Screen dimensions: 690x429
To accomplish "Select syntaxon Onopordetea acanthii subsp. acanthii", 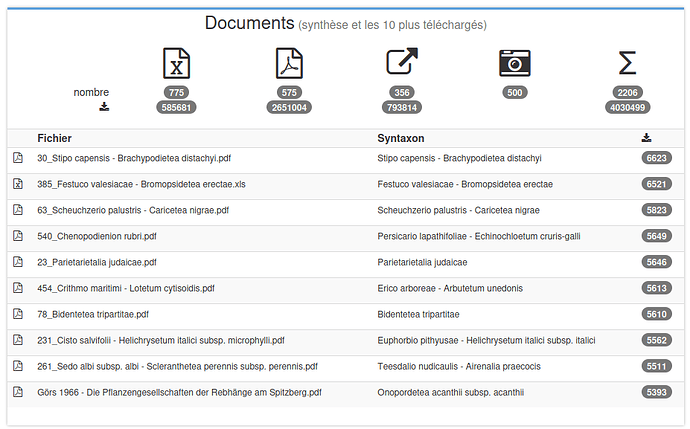I will click(x=451, y=392).
